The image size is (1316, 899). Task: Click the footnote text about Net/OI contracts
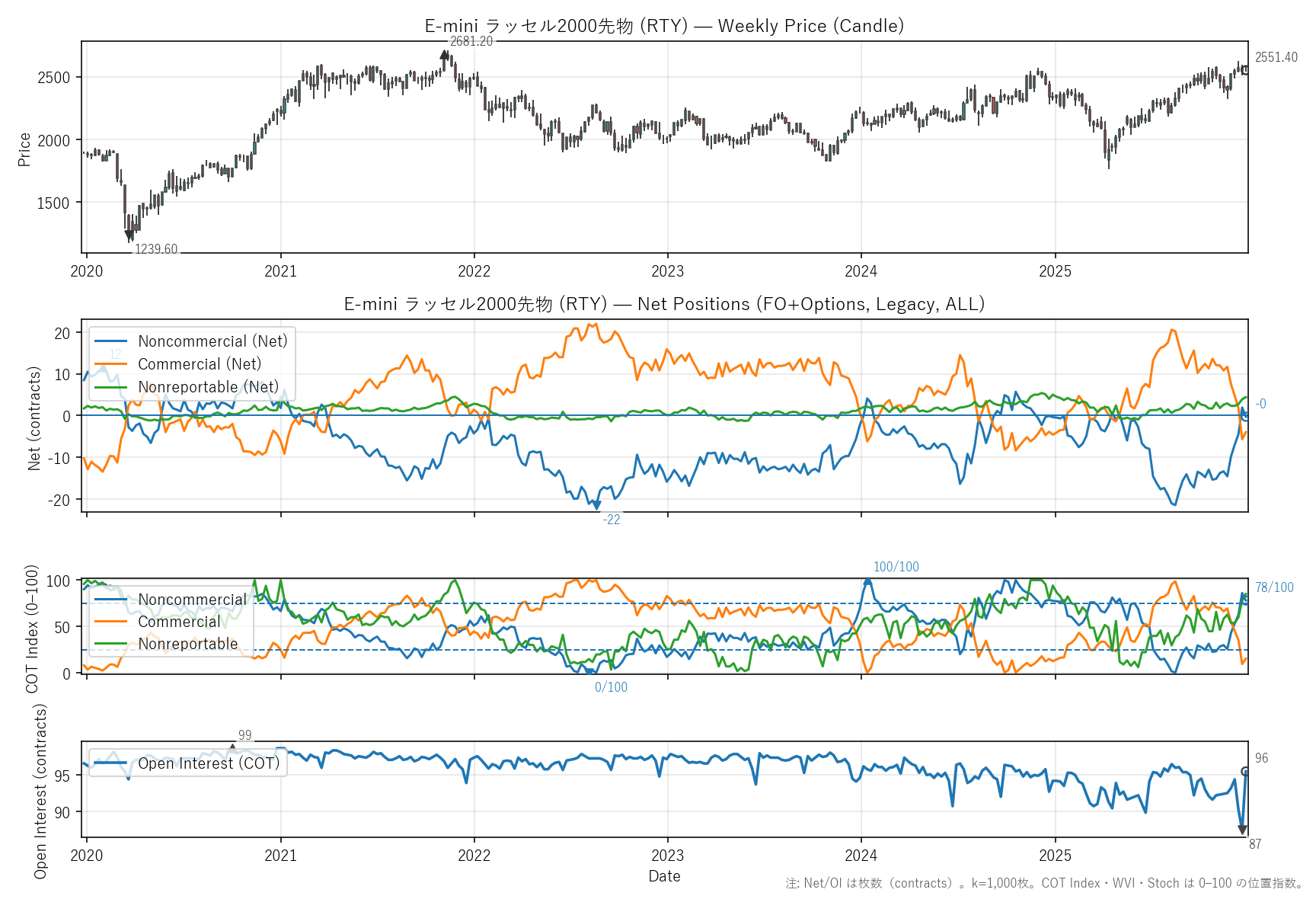pos(1044,883)
